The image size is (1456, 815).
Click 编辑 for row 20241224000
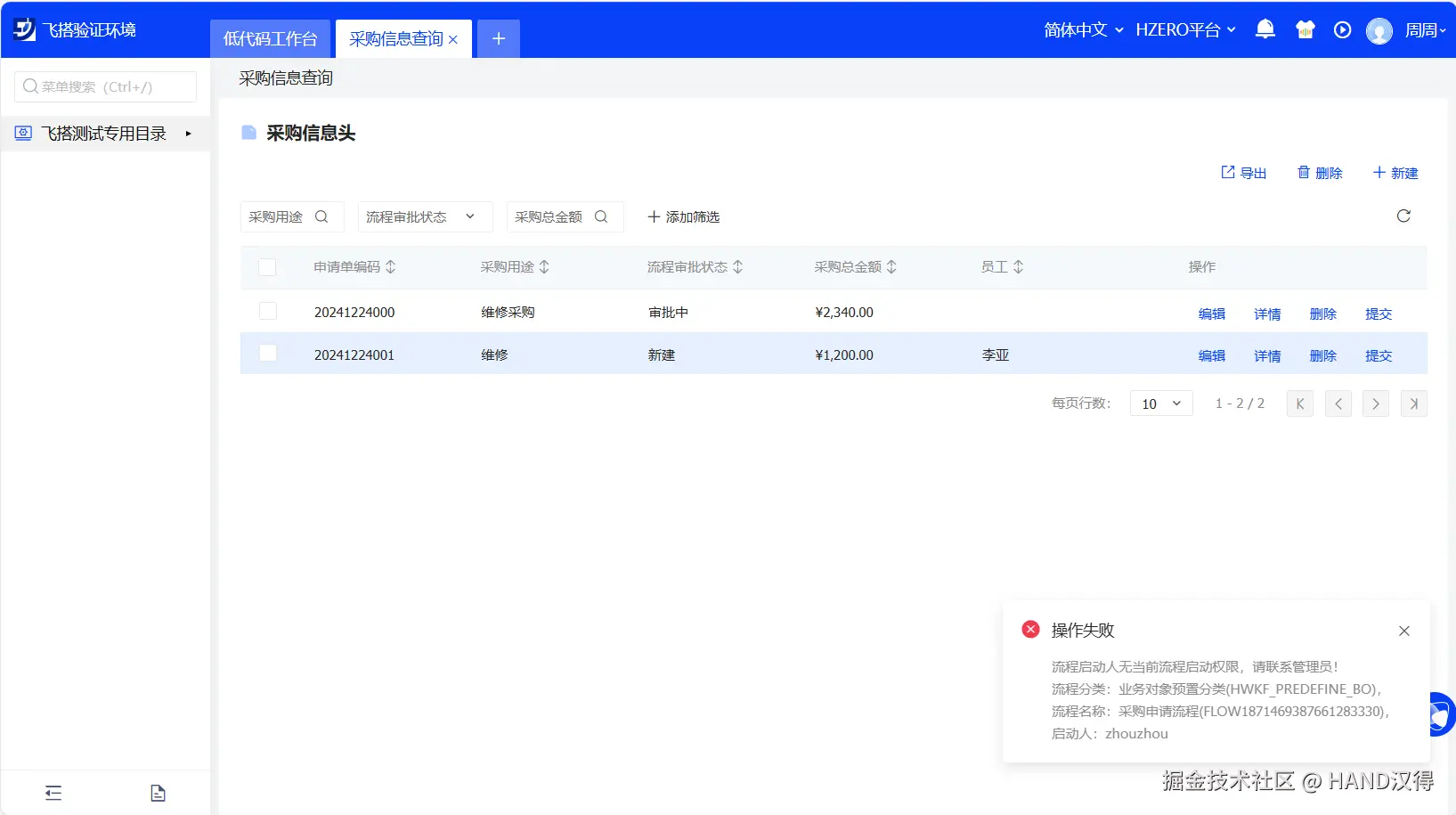[1212, 314]
